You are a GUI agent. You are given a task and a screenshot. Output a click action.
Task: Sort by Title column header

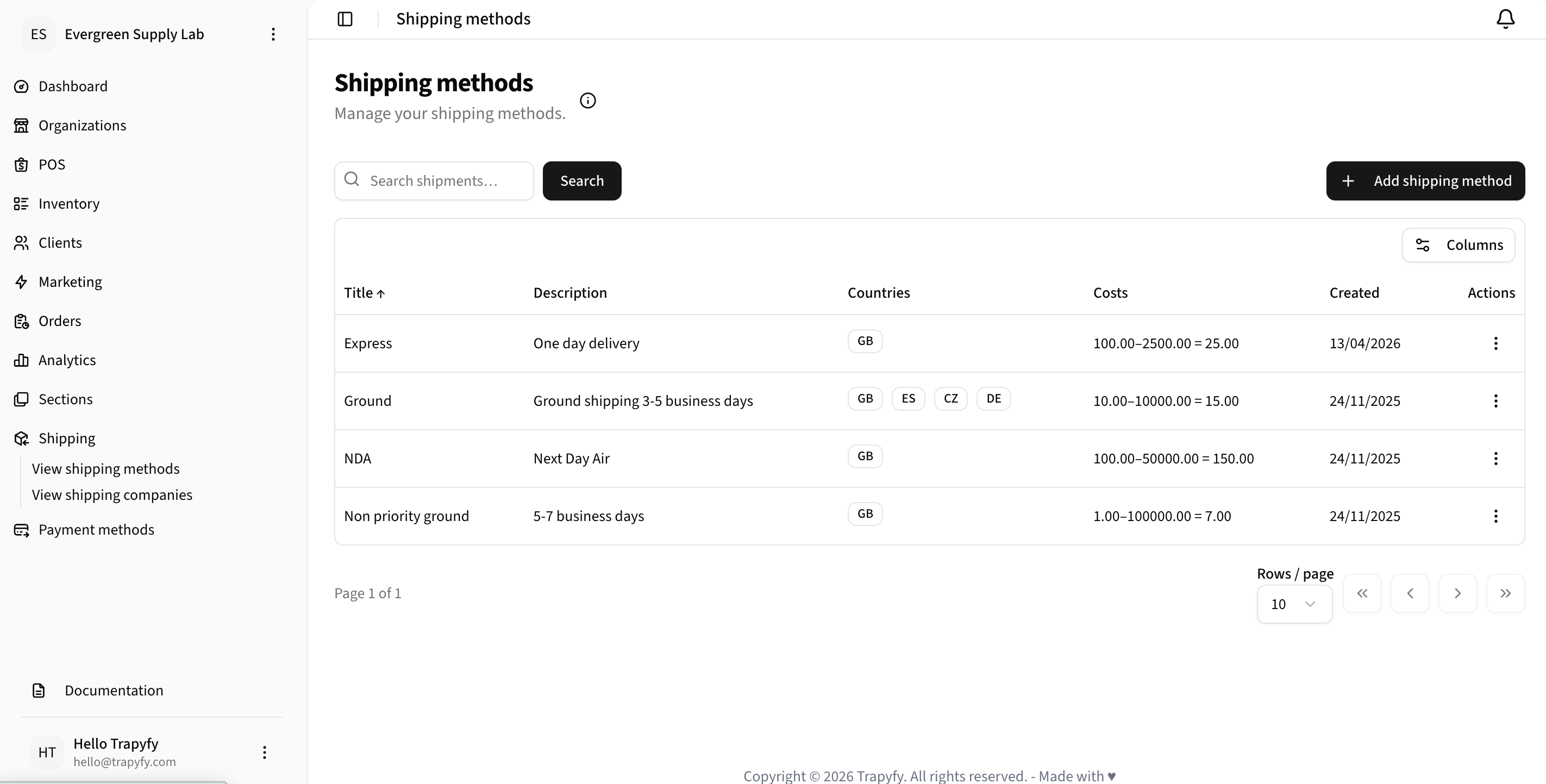pos(364,293)
